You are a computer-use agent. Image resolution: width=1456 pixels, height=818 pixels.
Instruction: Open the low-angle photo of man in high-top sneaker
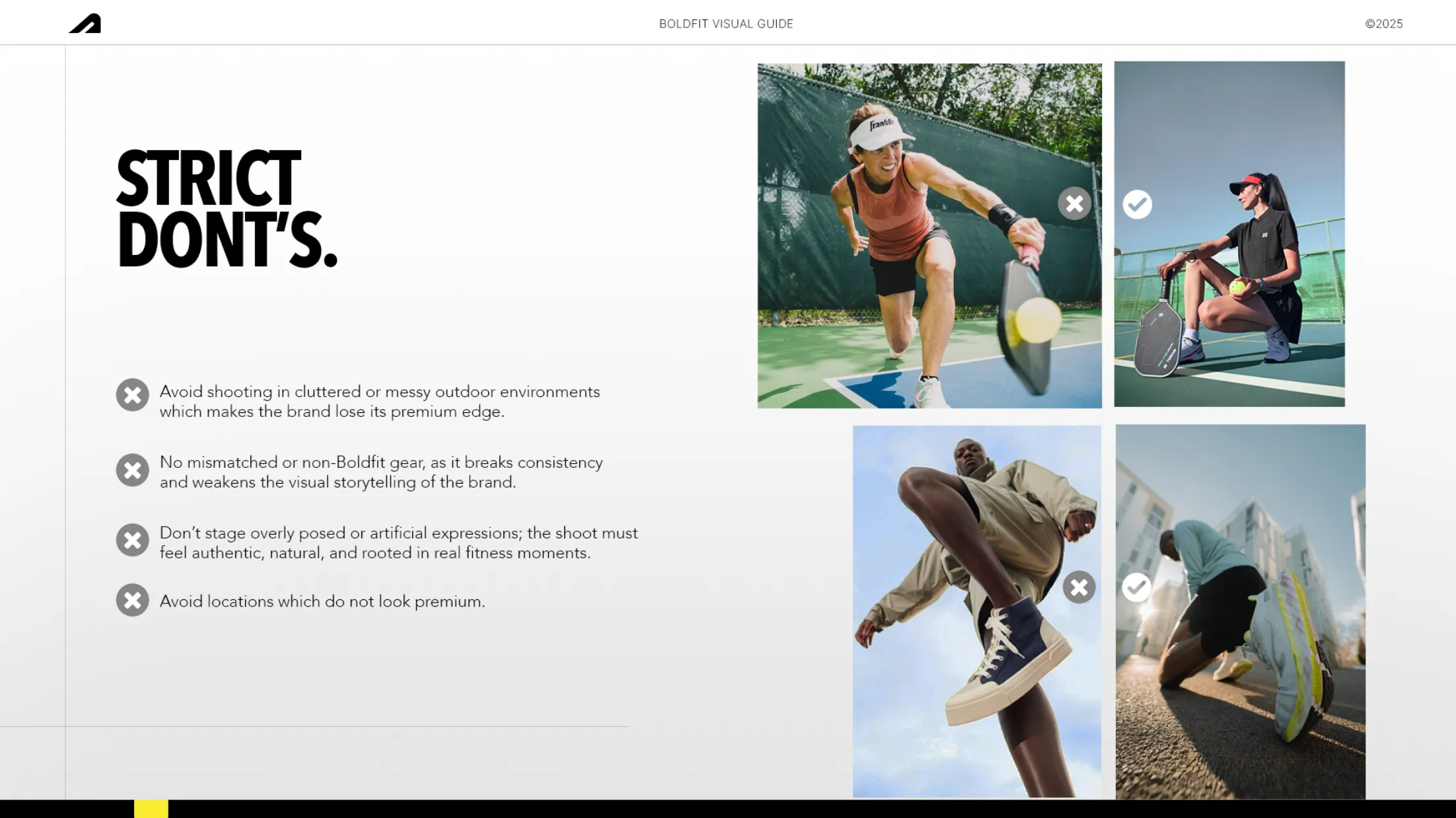point(976,611)
